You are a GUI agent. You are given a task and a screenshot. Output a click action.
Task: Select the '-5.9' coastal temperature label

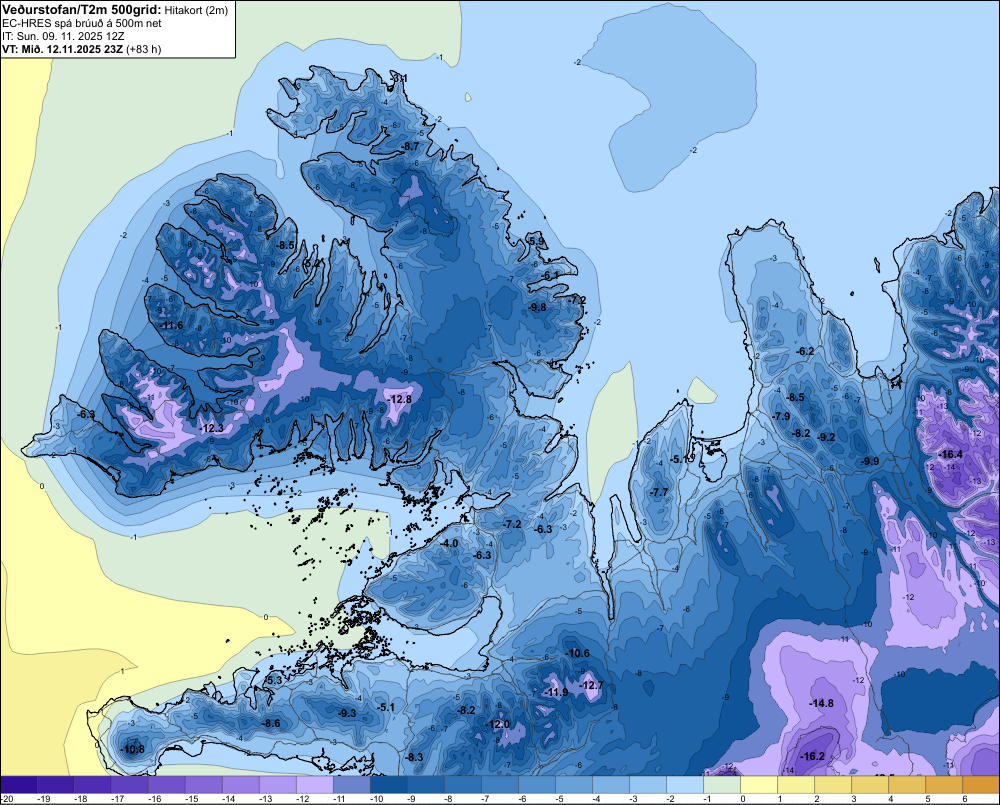[536, 241]
